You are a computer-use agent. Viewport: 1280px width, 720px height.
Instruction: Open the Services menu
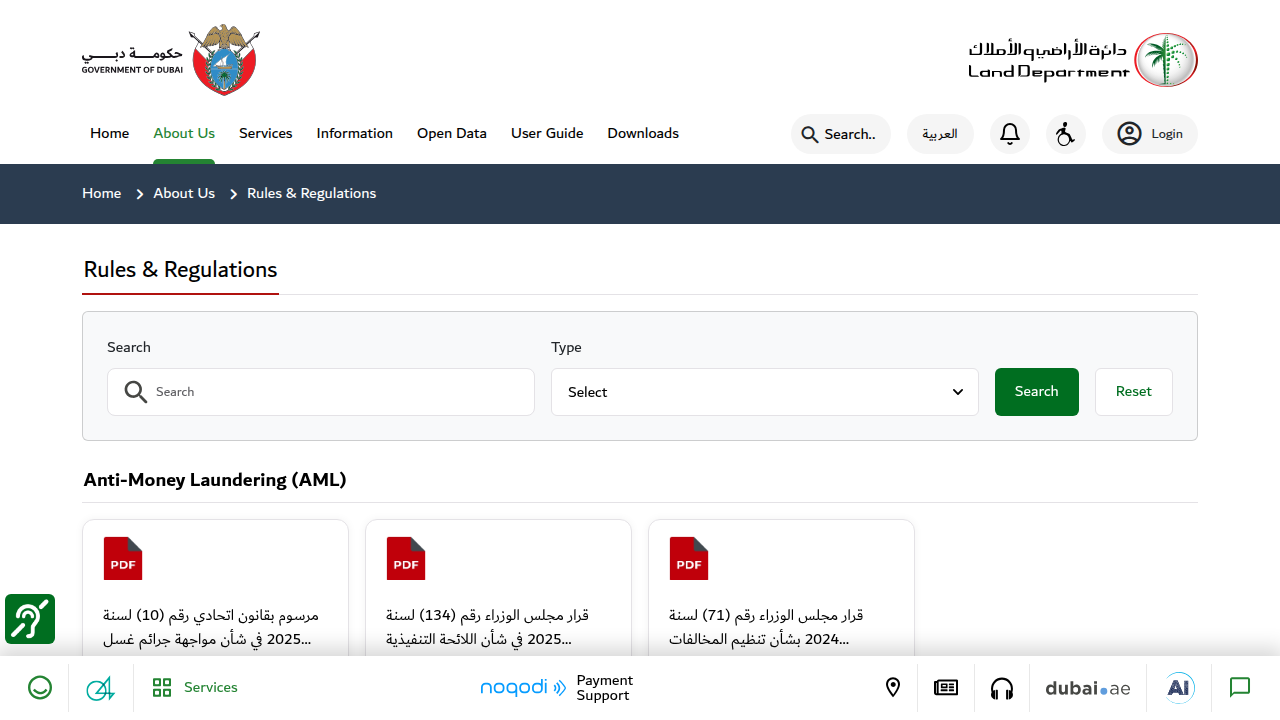pyautogui.click(x=266, y=133)
